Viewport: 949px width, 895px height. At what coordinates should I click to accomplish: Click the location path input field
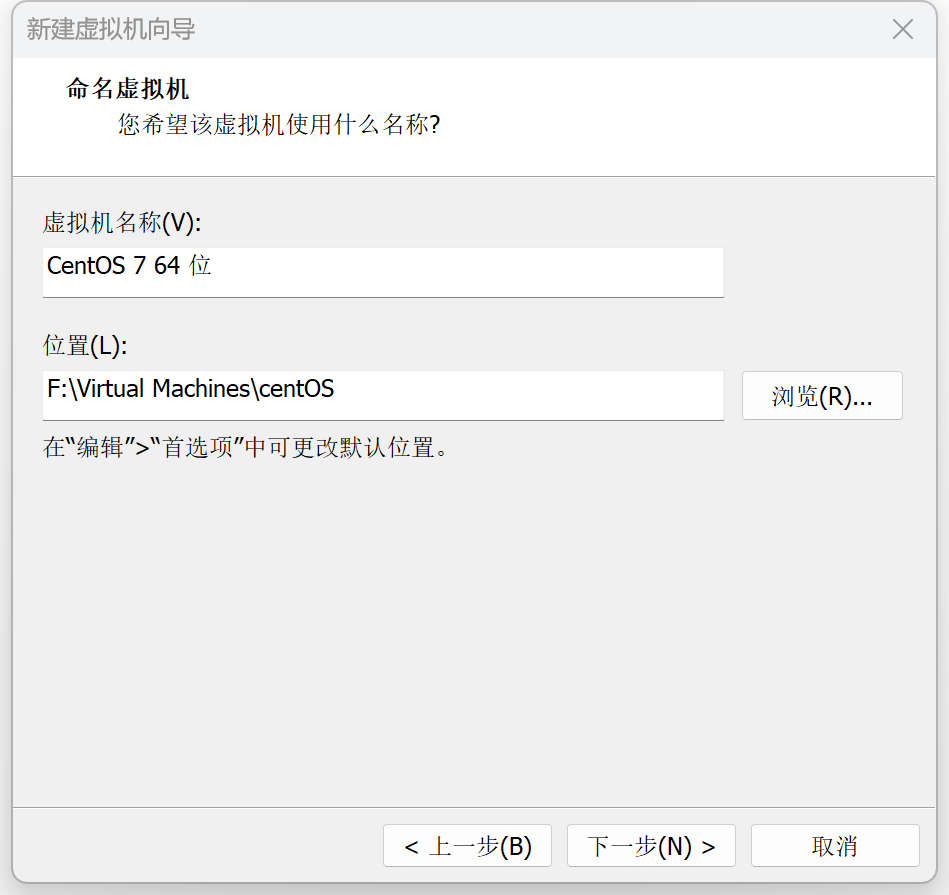383,395
